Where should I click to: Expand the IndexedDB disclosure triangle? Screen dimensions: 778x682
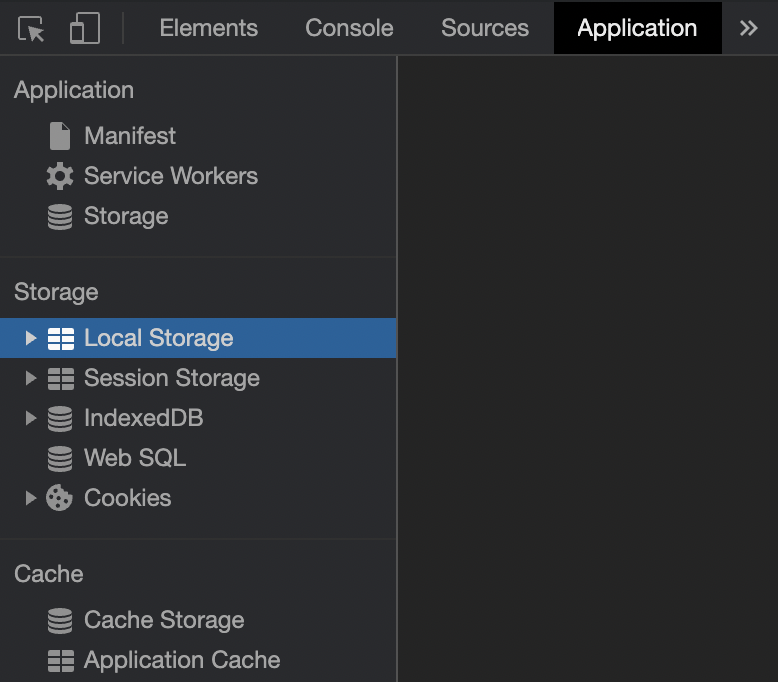coord(31,418)
